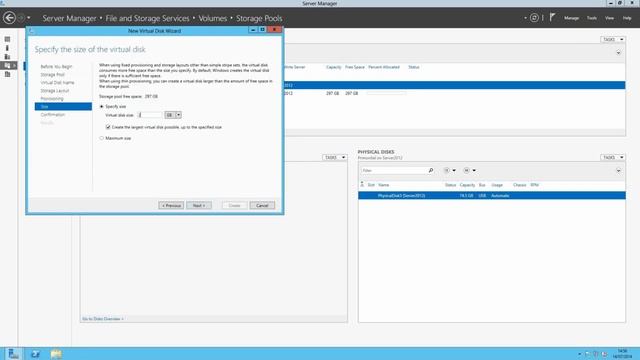The height and width of the screenshot is (360, 640).
Task: Click Volumes breadcrumb in header
Action: tap(213, 18)
